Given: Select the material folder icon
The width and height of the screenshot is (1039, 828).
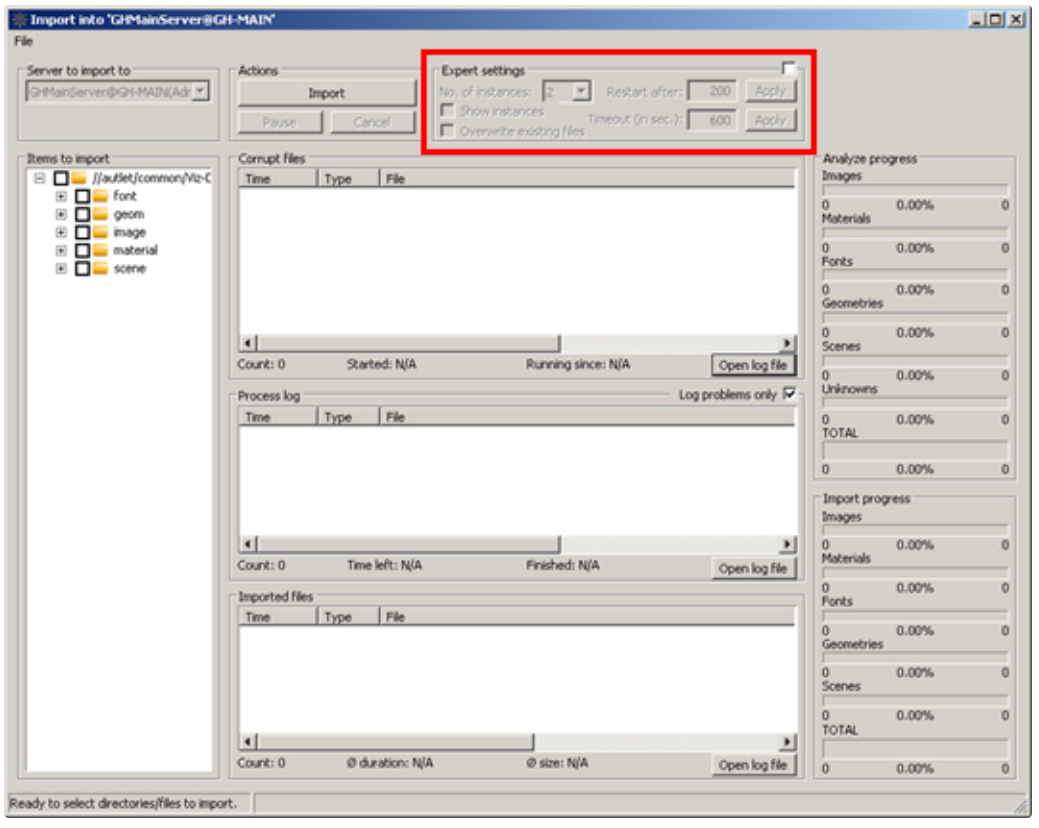Looking at the screenshot, I should pos(100,250).
